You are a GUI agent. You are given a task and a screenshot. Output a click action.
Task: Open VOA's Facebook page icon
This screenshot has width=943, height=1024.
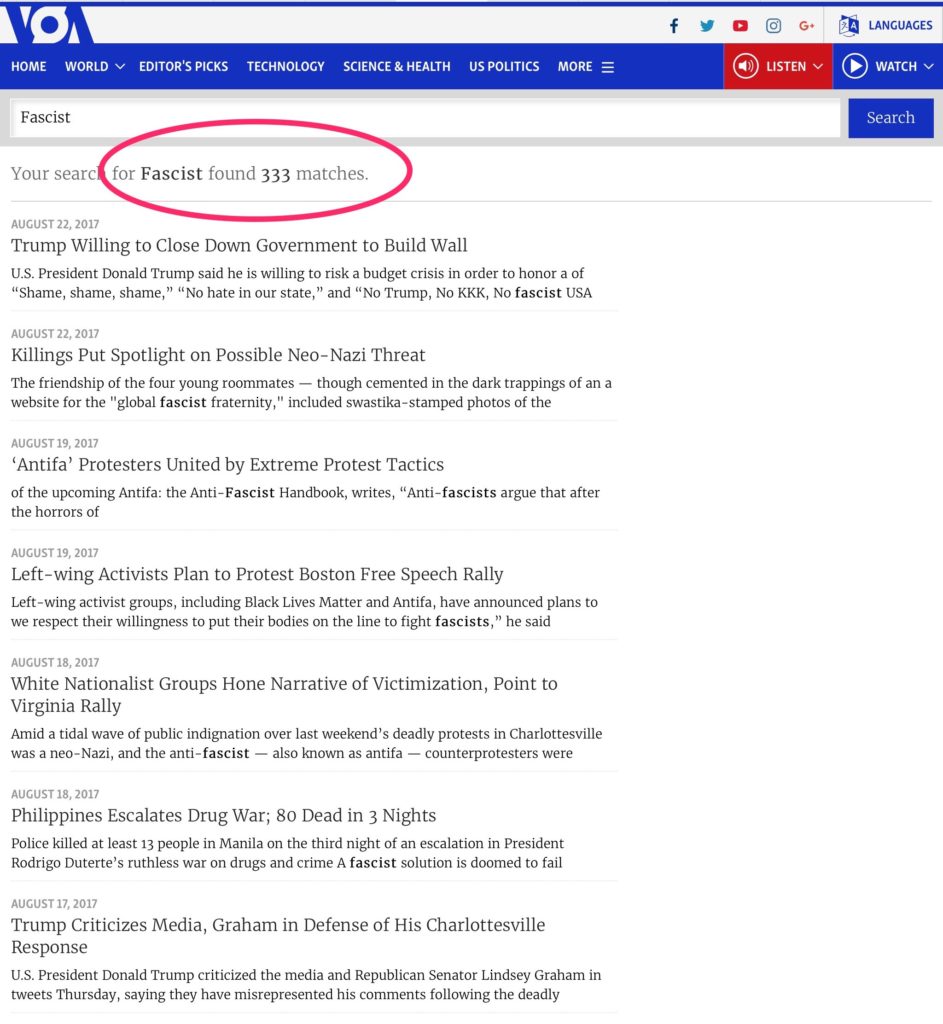point(674,26)
